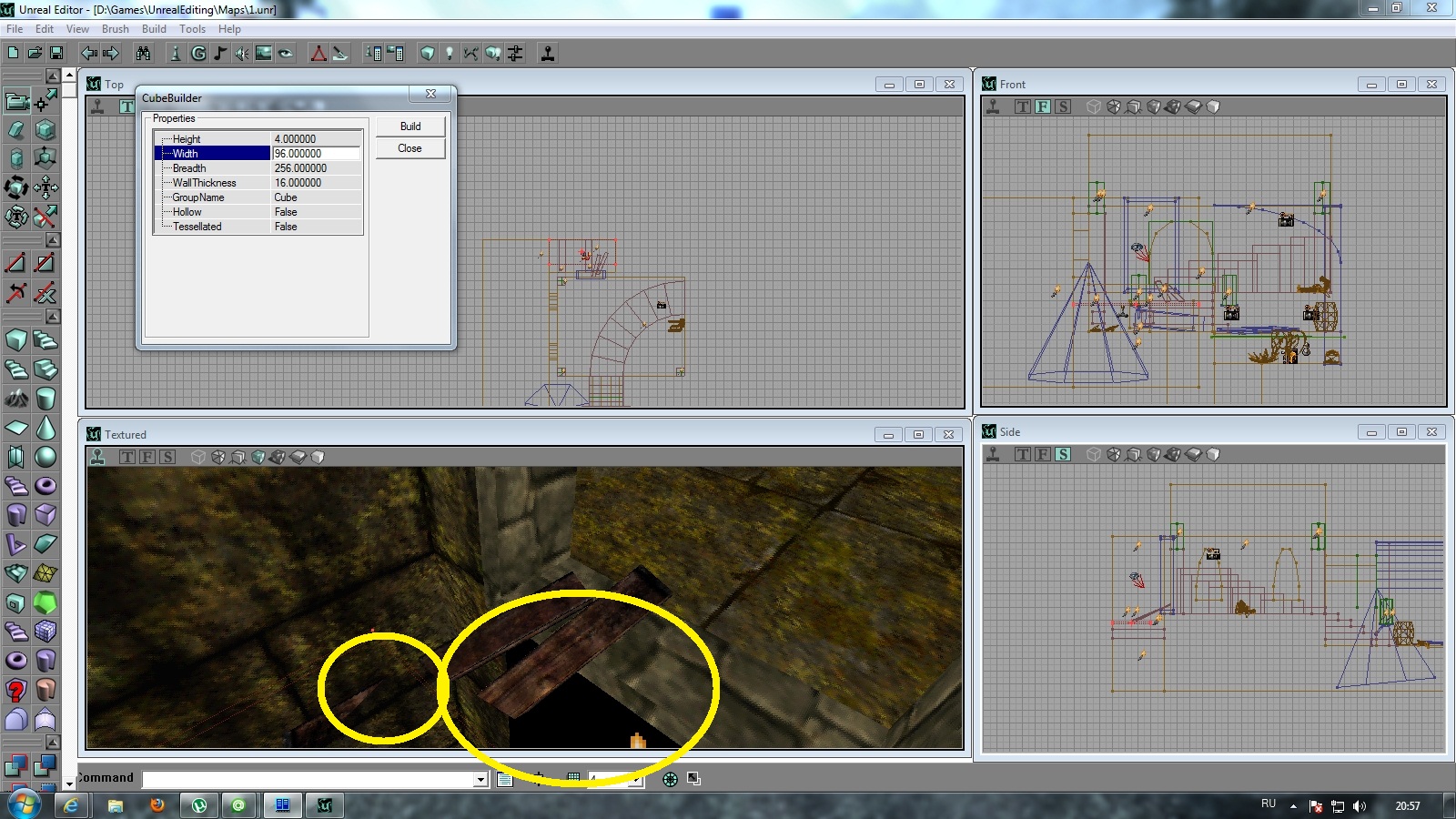Open the Music browser note icon
Image resolution: width=1456 pixels, height=819 pixels.
point(220,54)
